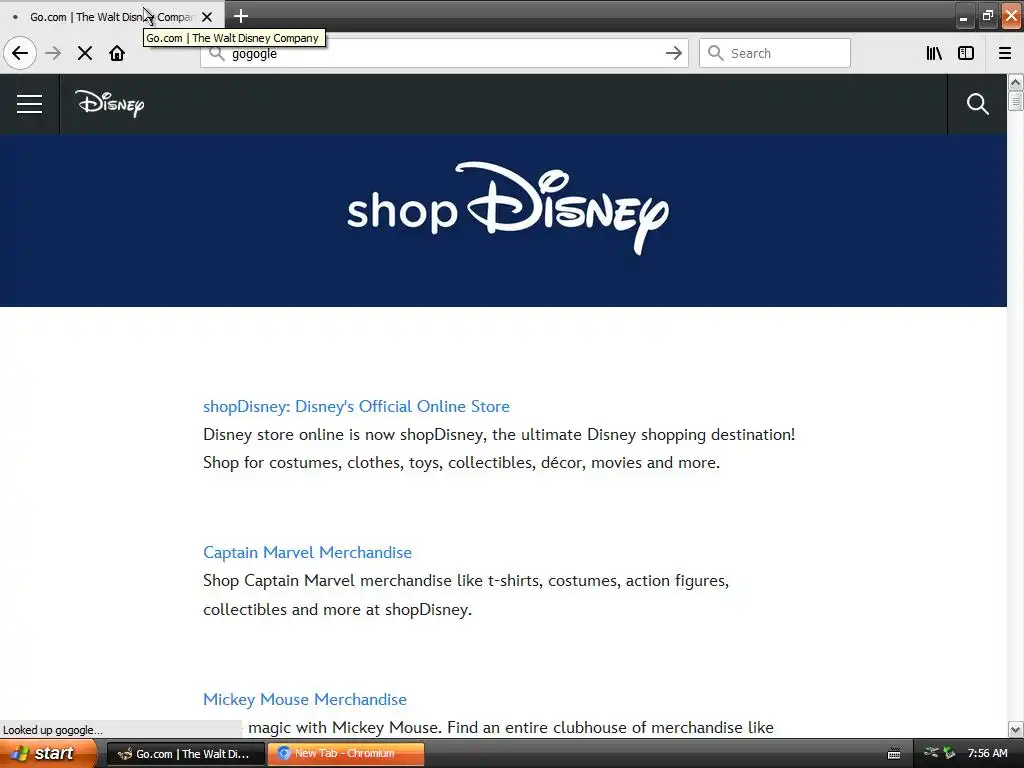Open shopDisney: Disney's Official Online Store link
The height and width of the screenshot is (768, 1024).
coord(356,406)
